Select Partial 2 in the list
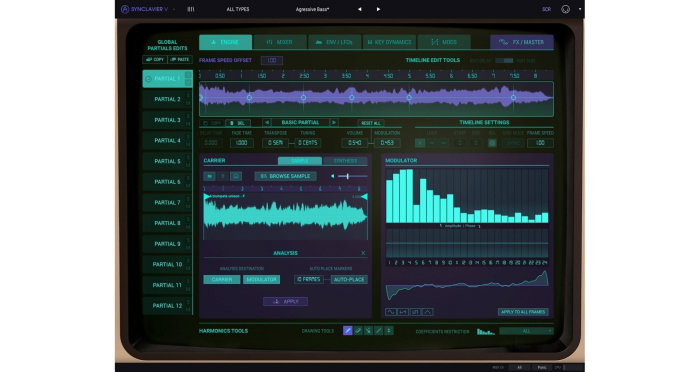Viewport: 700px width, 372px height. click(x=167, y=99)
